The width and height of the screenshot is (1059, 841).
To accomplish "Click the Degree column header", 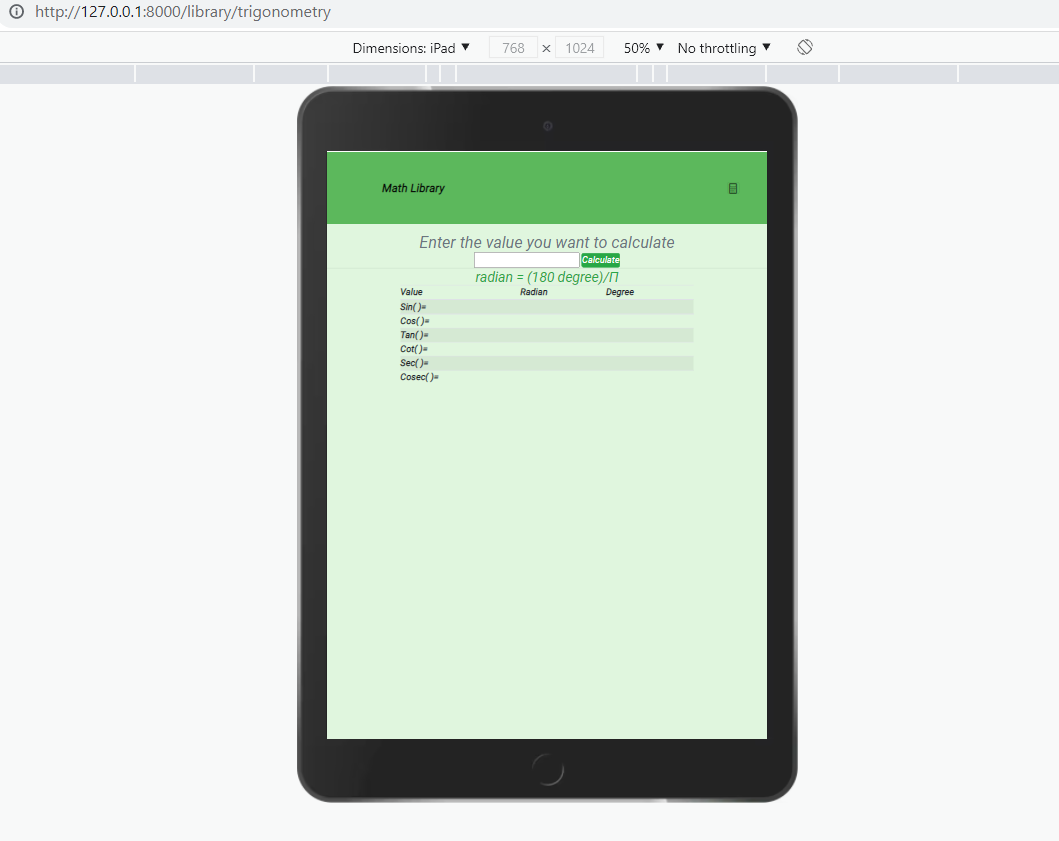I will coord(620,292).
